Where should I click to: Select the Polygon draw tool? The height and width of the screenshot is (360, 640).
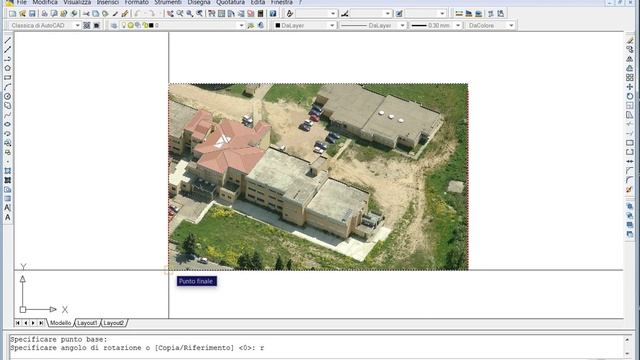pos(7,68)
